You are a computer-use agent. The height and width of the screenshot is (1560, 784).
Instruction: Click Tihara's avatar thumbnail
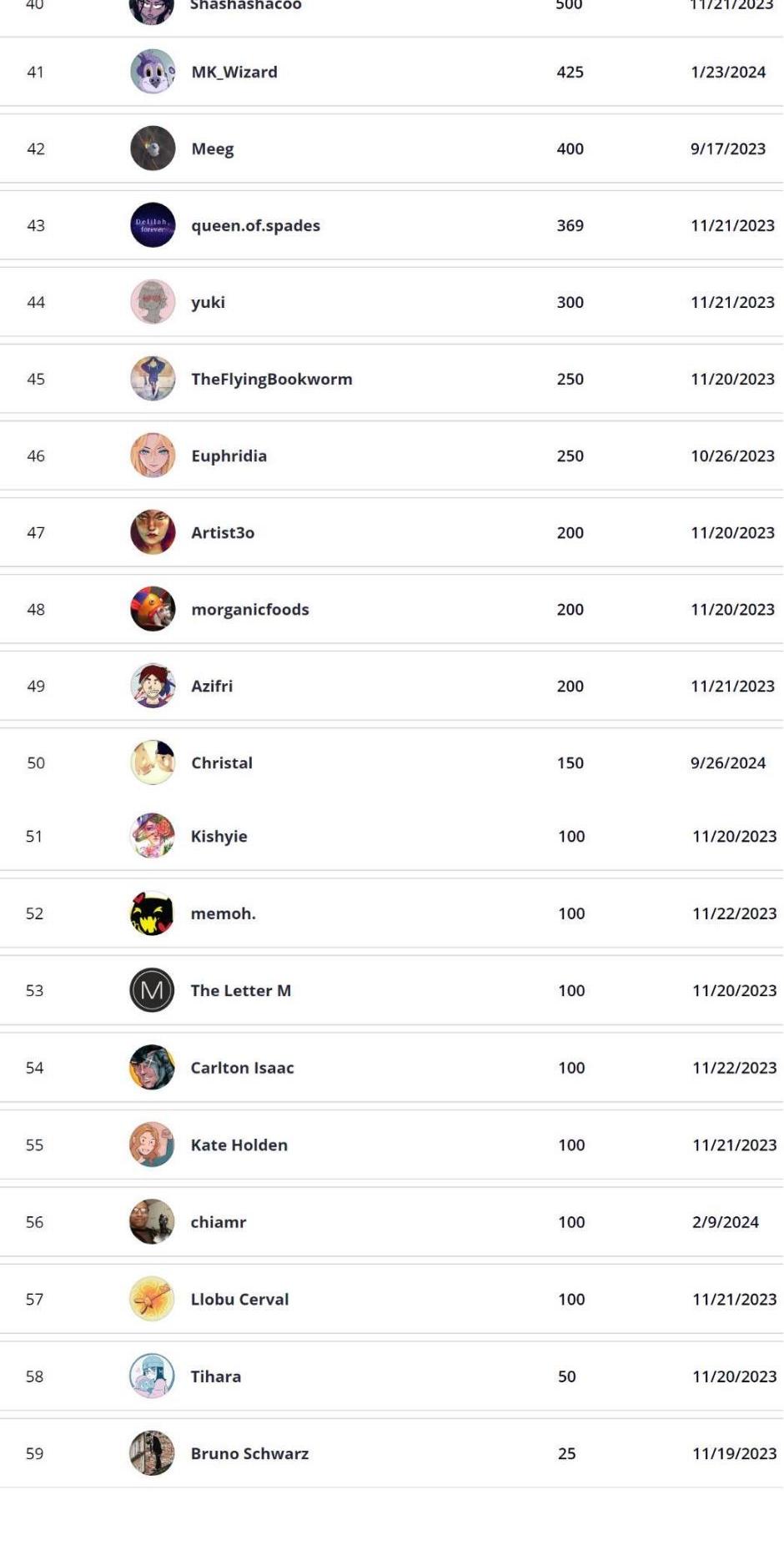pyautogui.click(x=152, y=1376)
